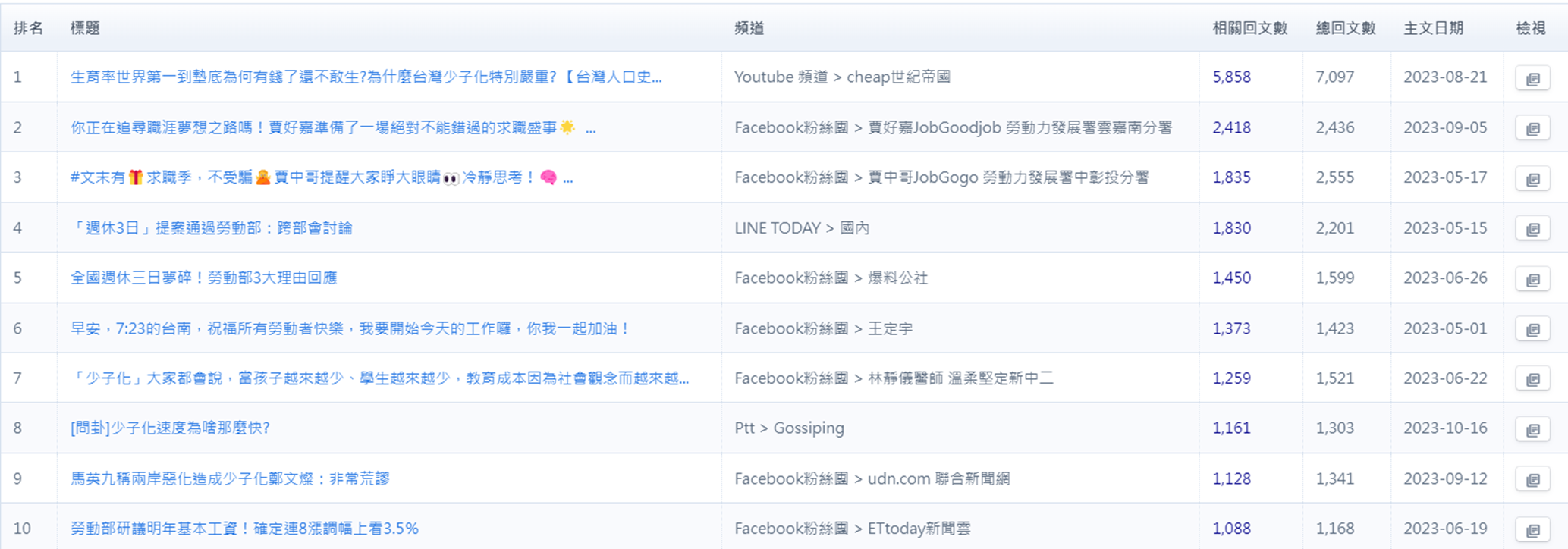Image resolution: width=1568 pixels, height=549 pixels.
Task: Click view icon in the udn.com row
Action: click(x=1532, y=479)
